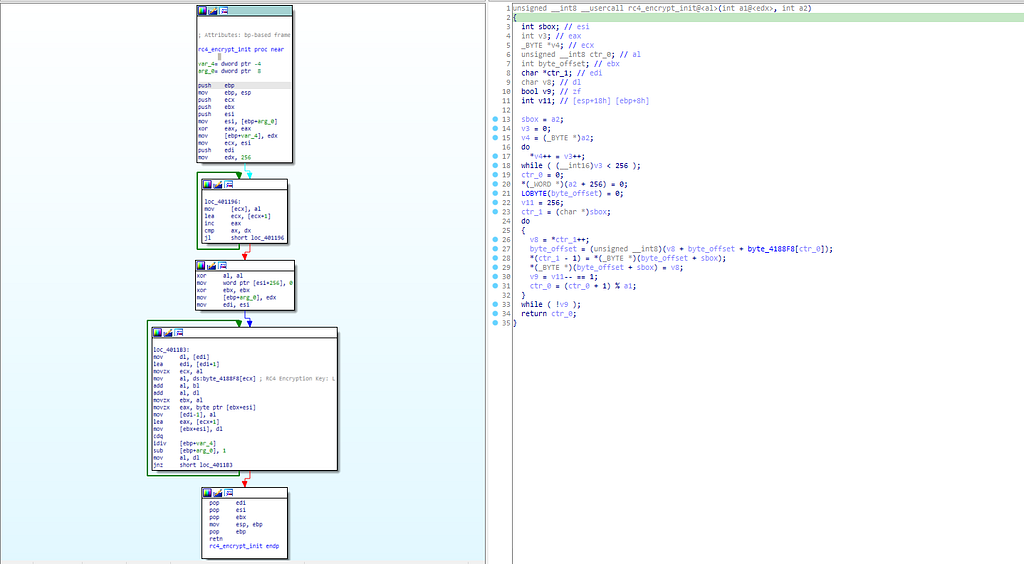This screenshot has height=564, width=1024.
Task: Click the pencil icon on the 'xor al, al' node
Action: pos(212,266)
